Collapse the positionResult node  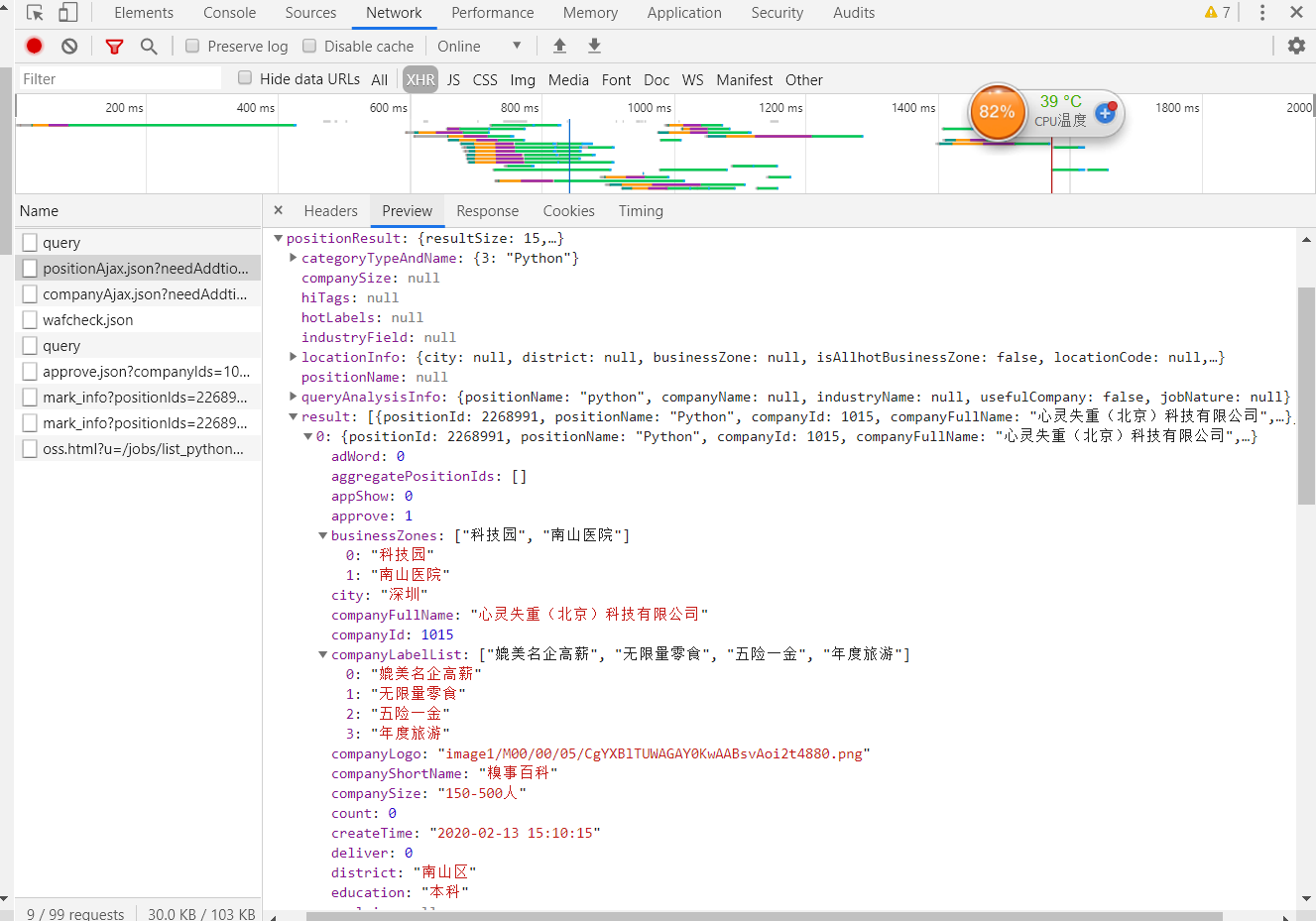(x=278, y=238)
